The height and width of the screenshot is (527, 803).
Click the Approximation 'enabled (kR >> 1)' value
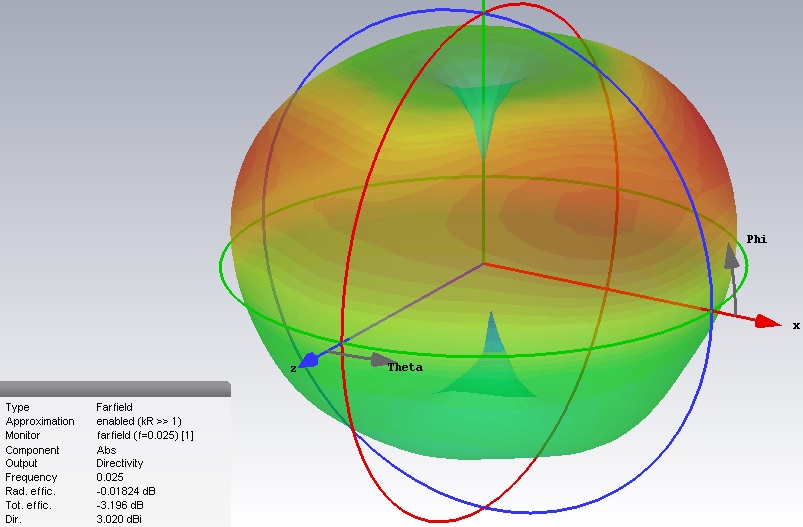[138, 422]
